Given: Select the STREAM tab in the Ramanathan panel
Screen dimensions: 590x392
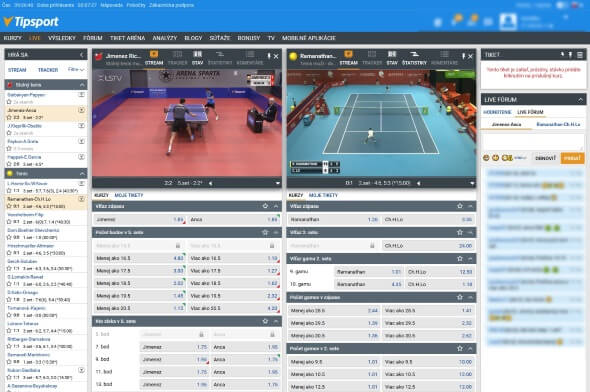Looking at the screenshot, I should [x=348, y=58].
